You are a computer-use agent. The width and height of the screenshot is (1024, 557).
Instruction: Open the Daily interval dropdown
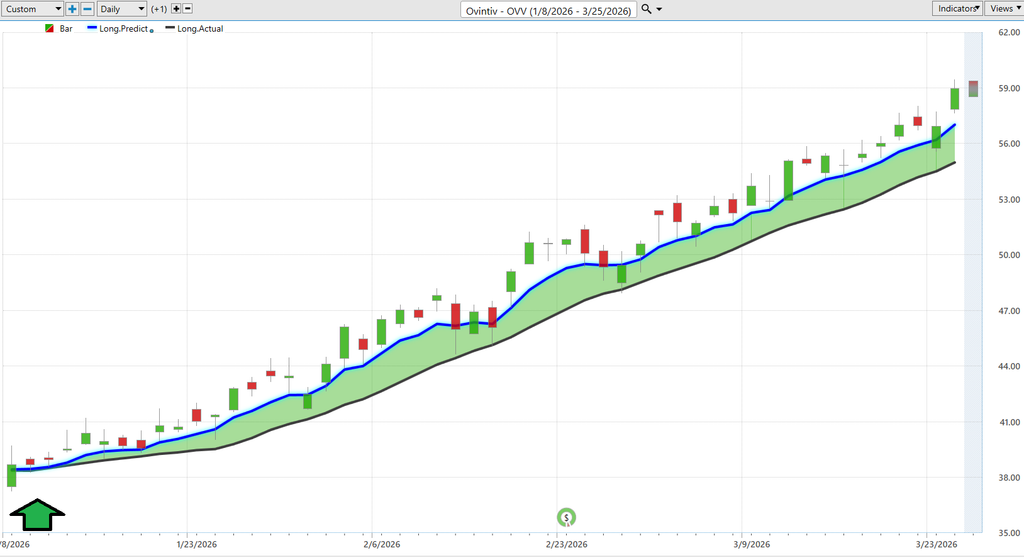(x=121, y=9)
